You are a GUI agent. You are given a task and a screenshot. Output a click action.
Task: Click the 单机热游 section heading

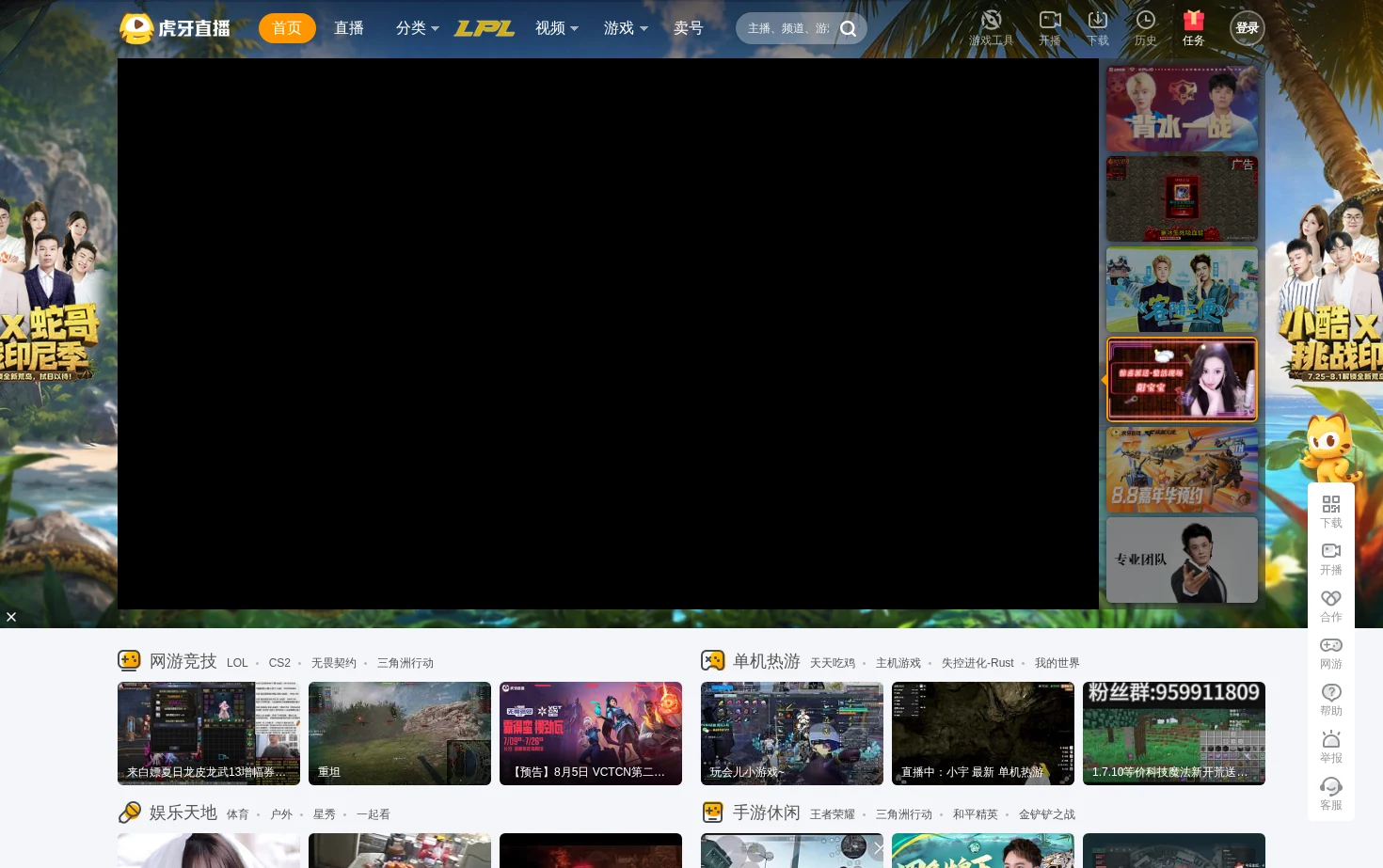[767, 661]
